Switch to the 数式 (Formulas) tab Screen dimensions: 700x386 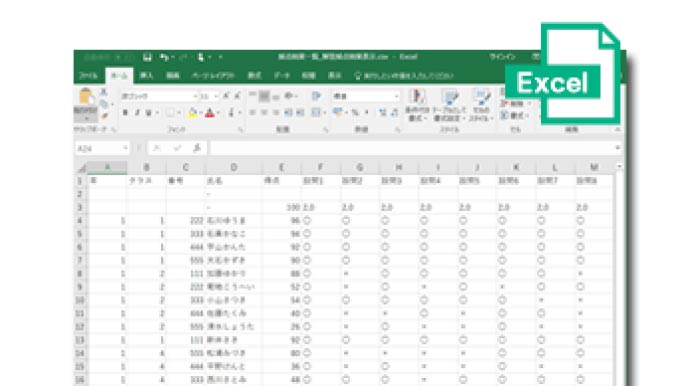pos(254,76)
